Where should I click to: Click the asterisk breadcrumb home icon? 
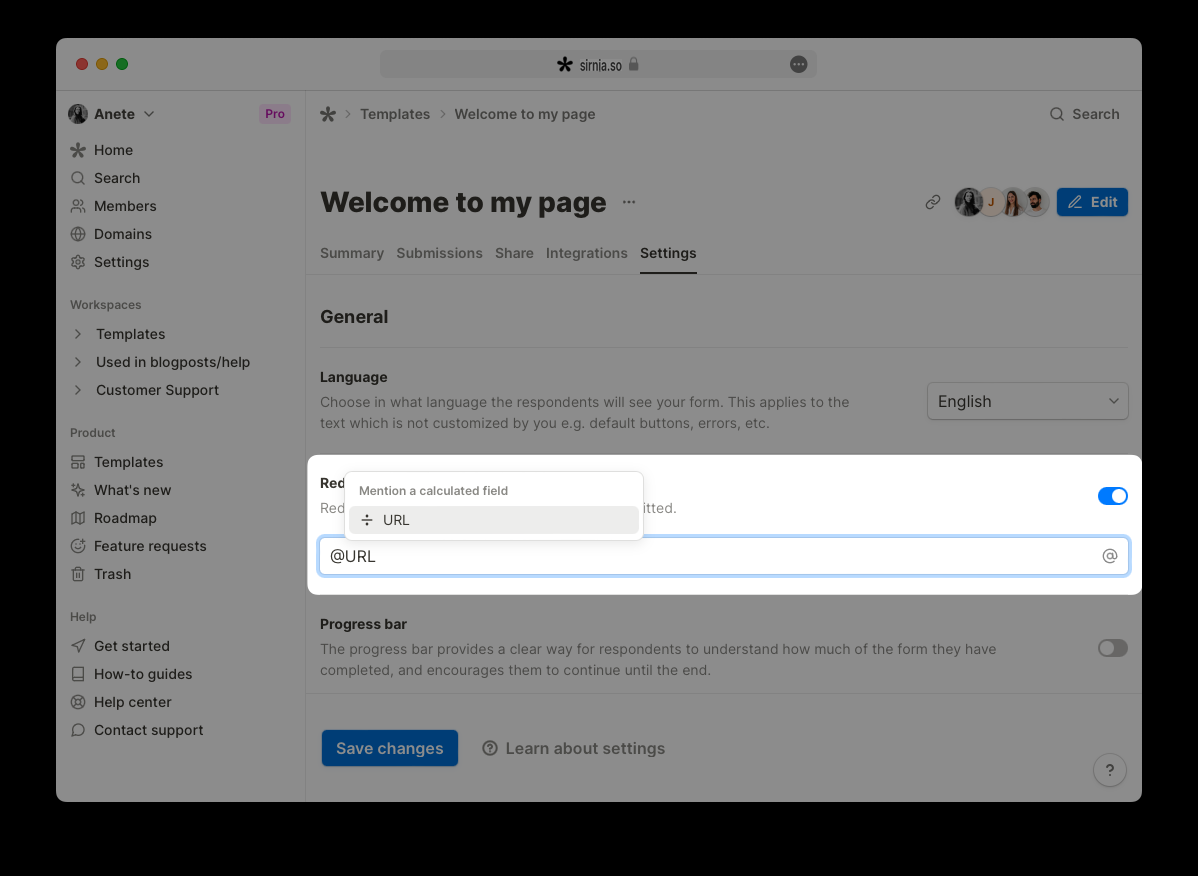point(328,115)
